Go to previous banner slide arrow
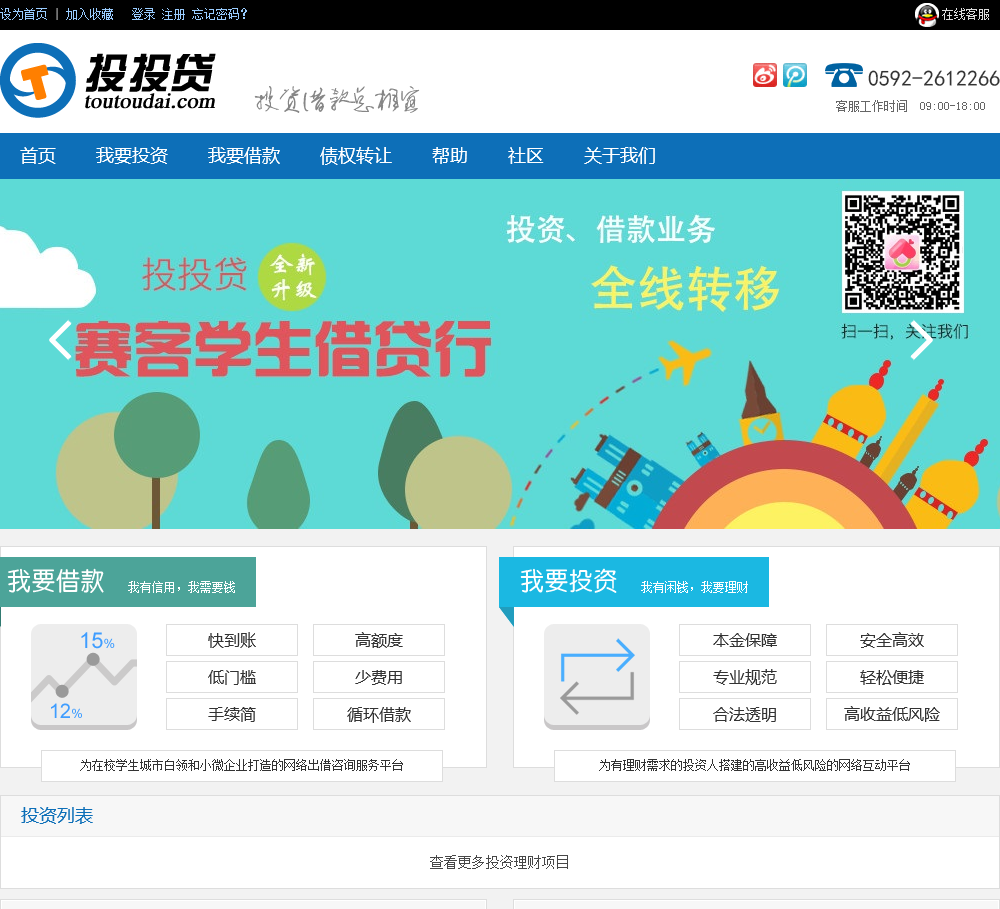1000x909 pixels. [60, 340]
